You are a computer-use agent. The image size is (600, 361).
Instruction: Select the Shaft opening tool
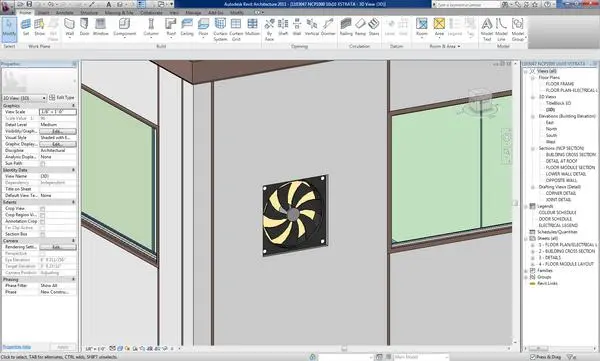click(283, 28)
